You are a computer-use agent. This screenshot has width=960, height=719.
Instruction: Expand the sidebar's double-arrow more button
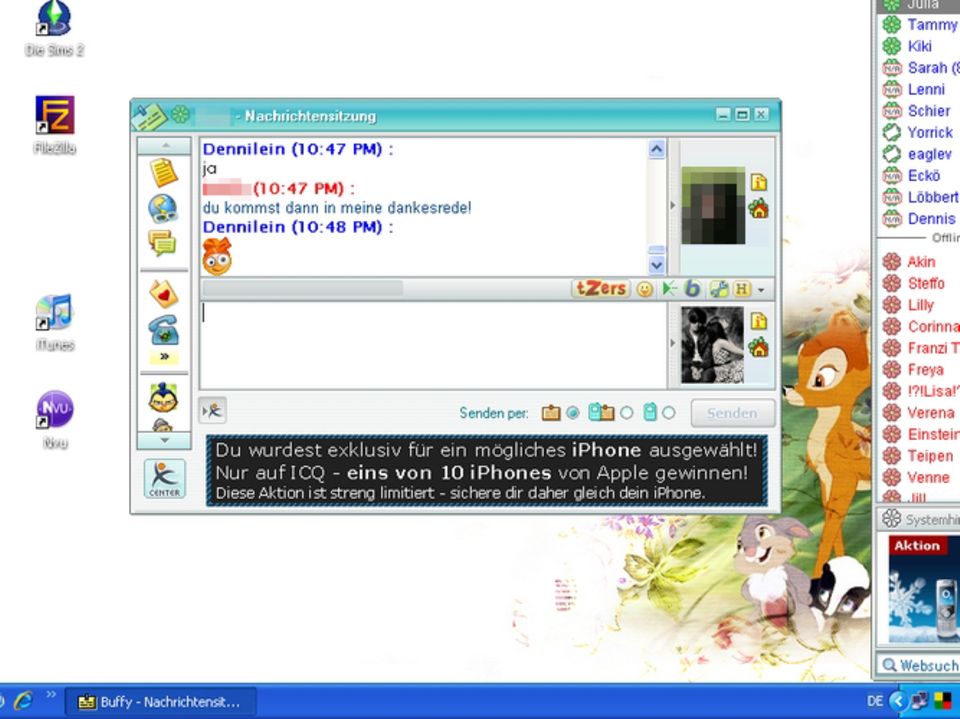pos(163,357)
